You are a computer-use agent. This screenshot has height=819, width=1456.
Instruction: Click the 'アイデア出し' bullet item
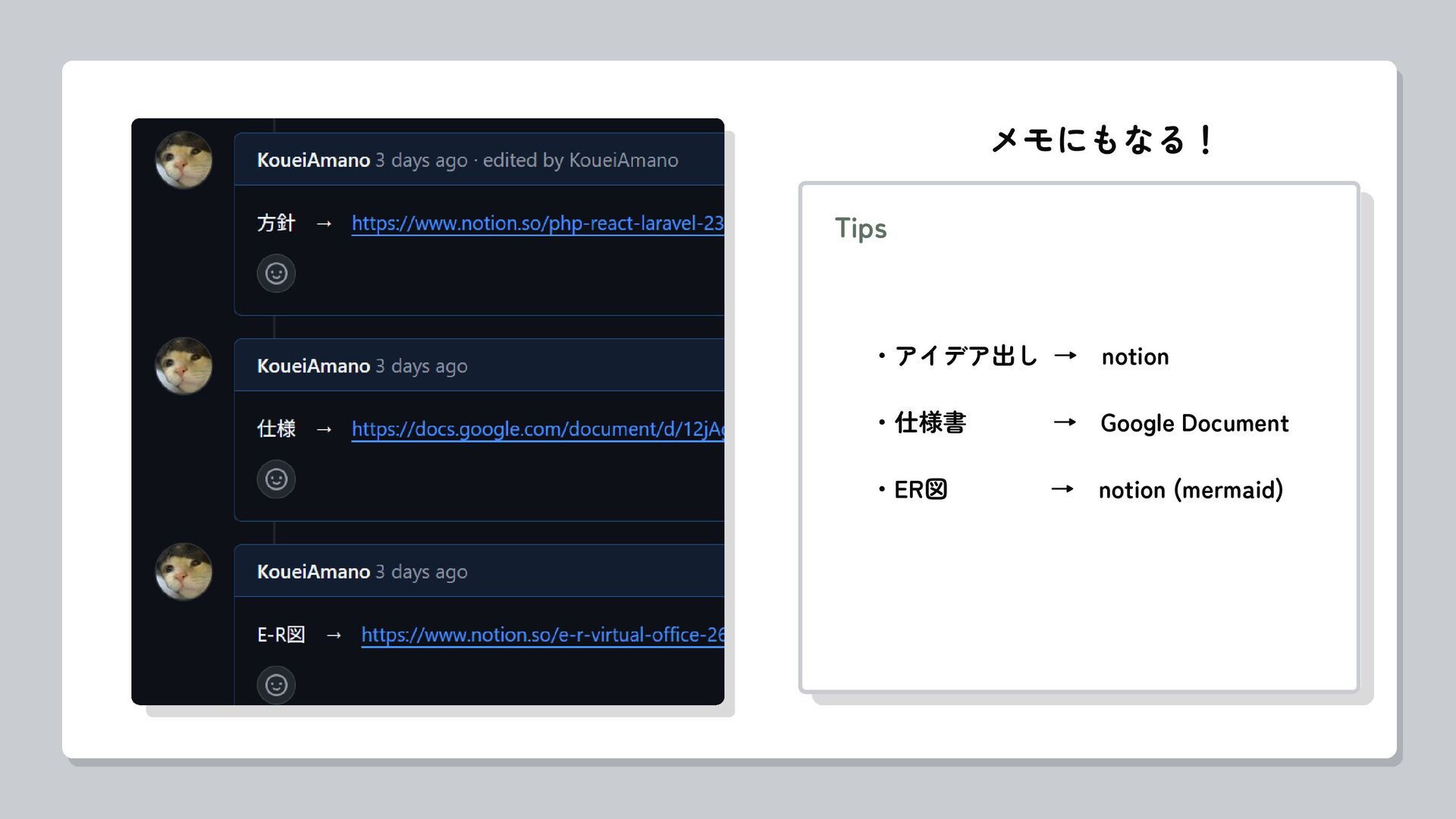(965, 356)
